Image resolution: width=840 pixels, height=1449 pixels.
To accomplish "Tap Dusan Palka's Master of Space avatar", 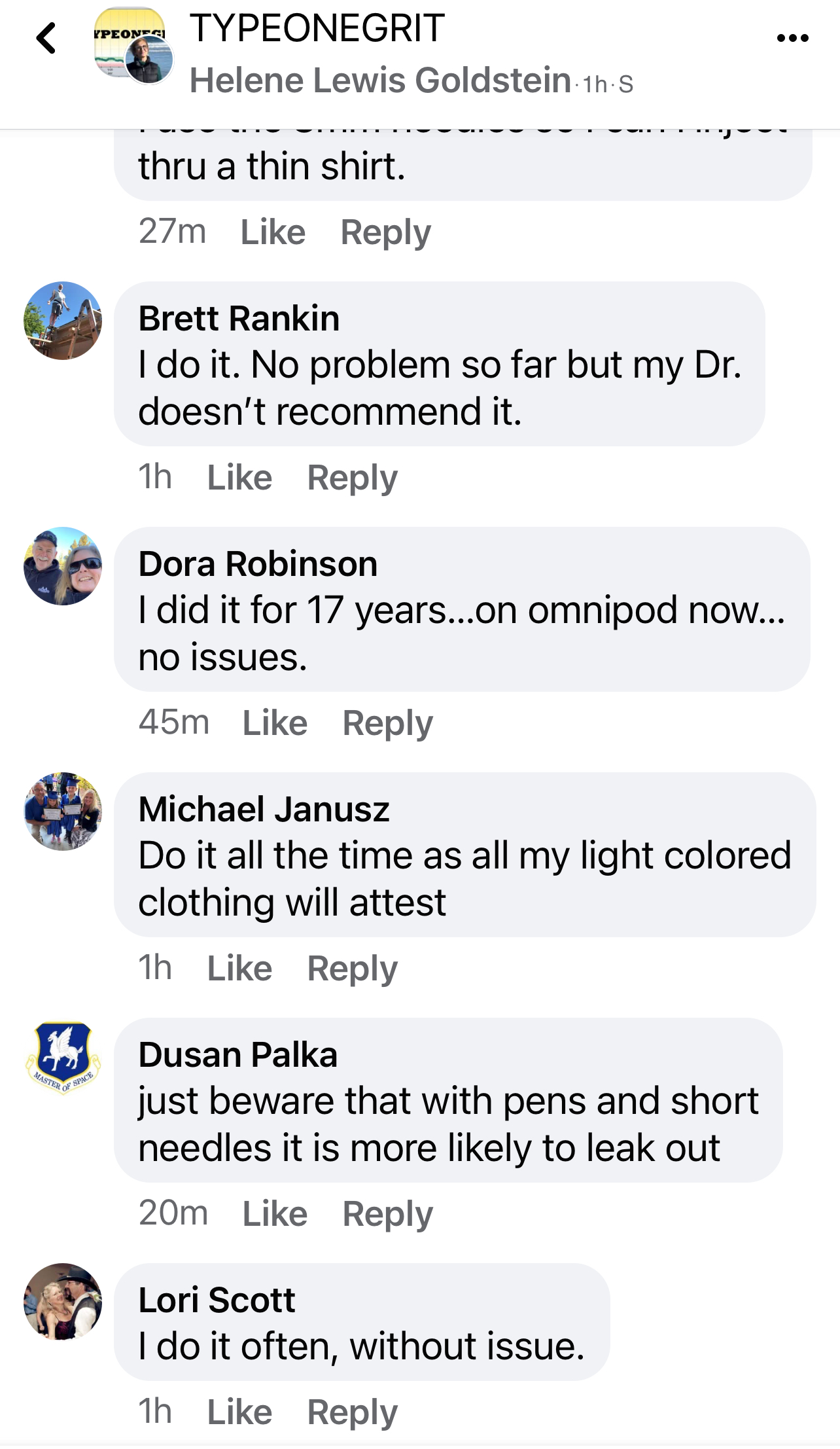I will pyautogui.click(x=63, y=1057).
